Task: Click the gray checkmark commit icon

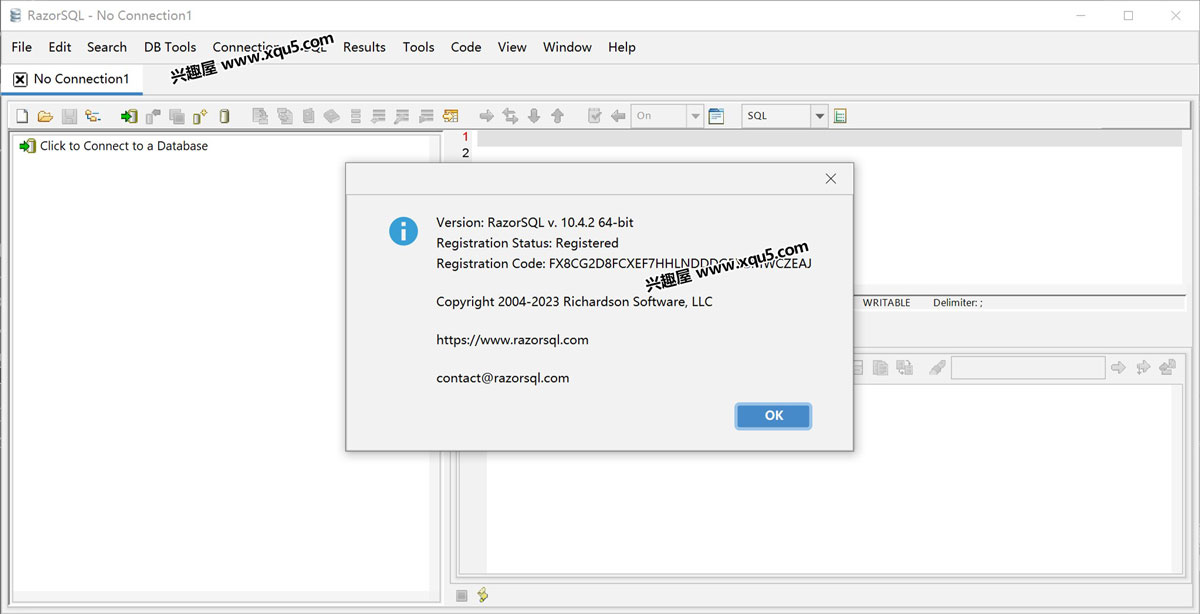Action: [594, 116]
